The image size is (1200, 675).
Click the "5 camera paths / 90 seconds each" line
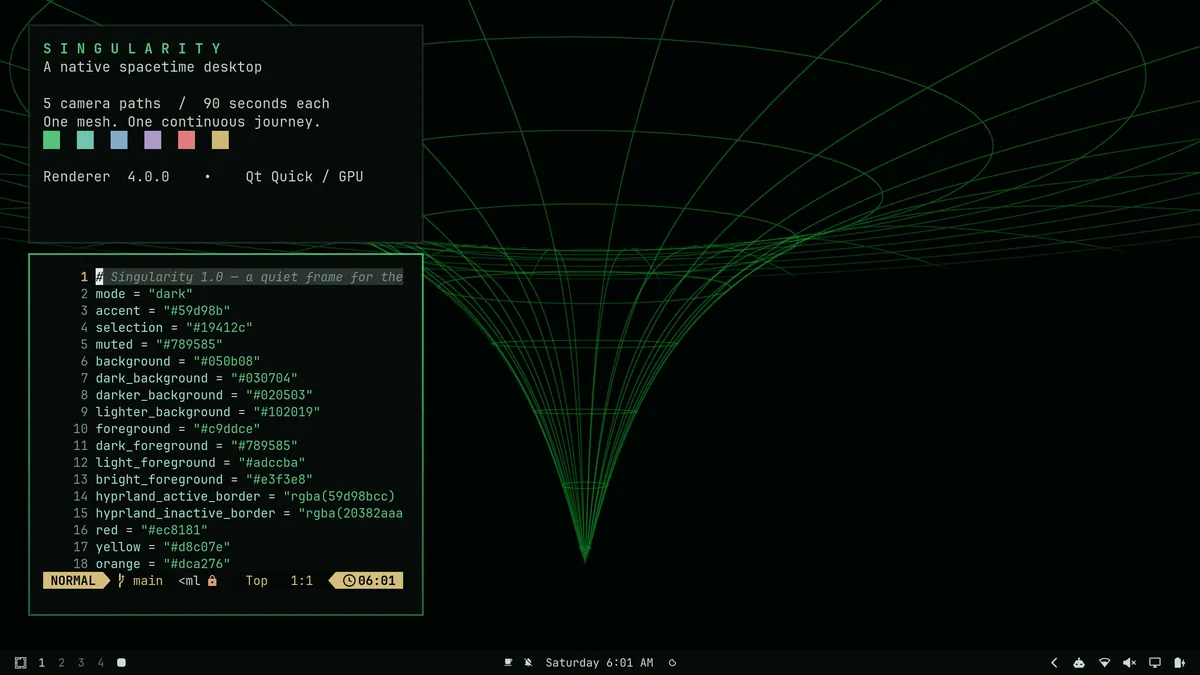(186, 104)
